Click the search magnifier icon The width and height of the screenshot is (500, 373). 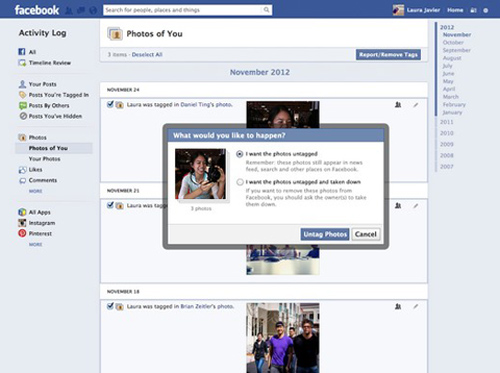(266, 10)
